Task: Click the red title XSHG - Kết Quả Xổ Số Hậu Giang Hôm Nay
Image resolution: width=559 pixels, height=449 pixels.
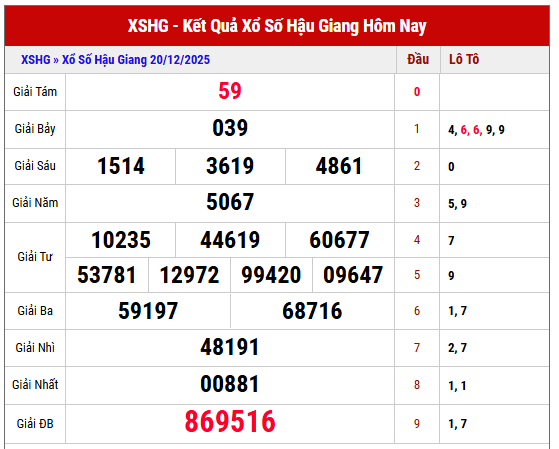Action: point(277,26)
